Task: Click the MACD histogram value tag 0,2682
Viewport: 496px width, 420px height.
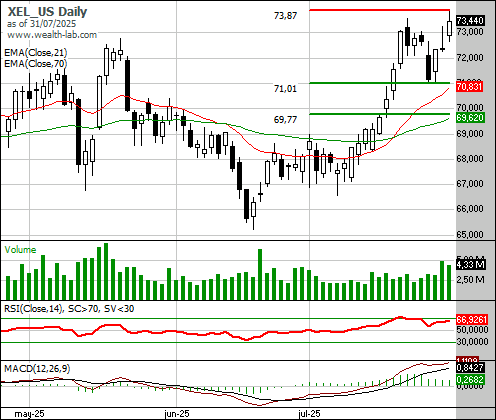Action: click(470, 380)
